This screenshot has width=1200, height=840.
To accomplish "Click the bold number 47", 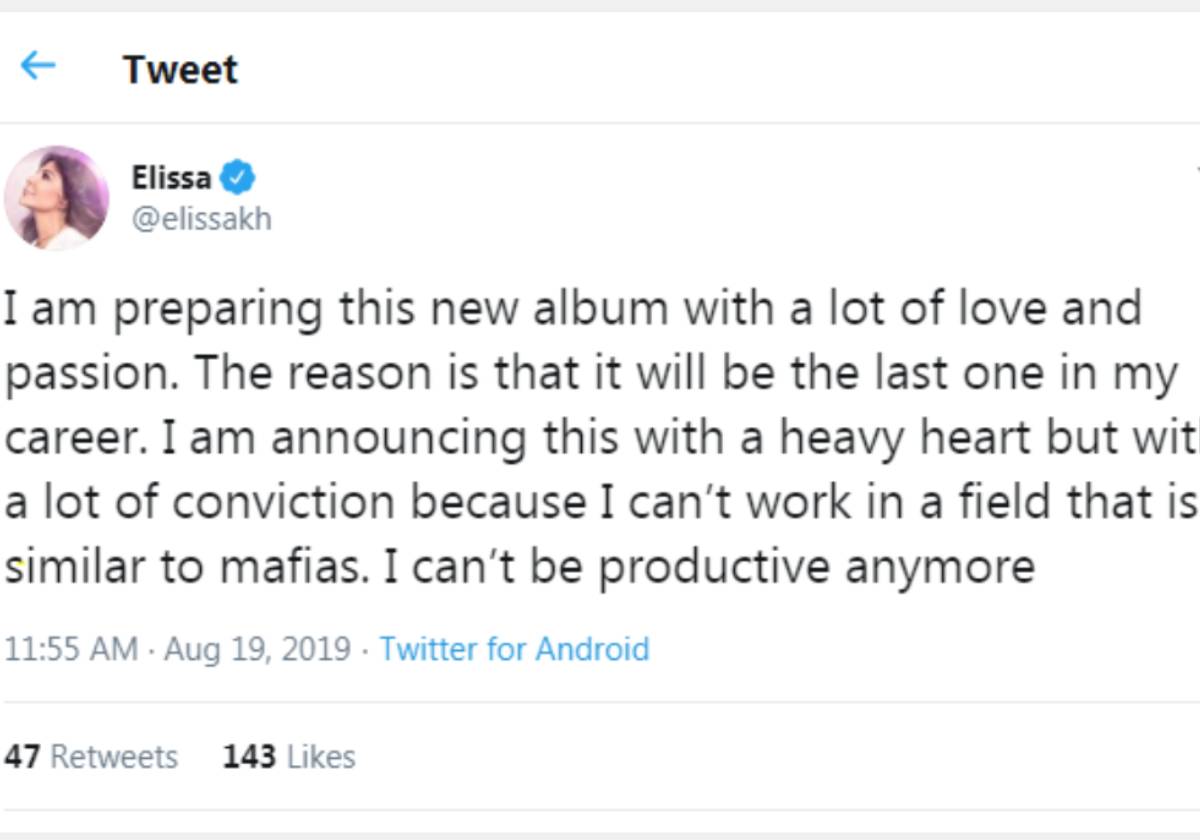I will 22,757.
